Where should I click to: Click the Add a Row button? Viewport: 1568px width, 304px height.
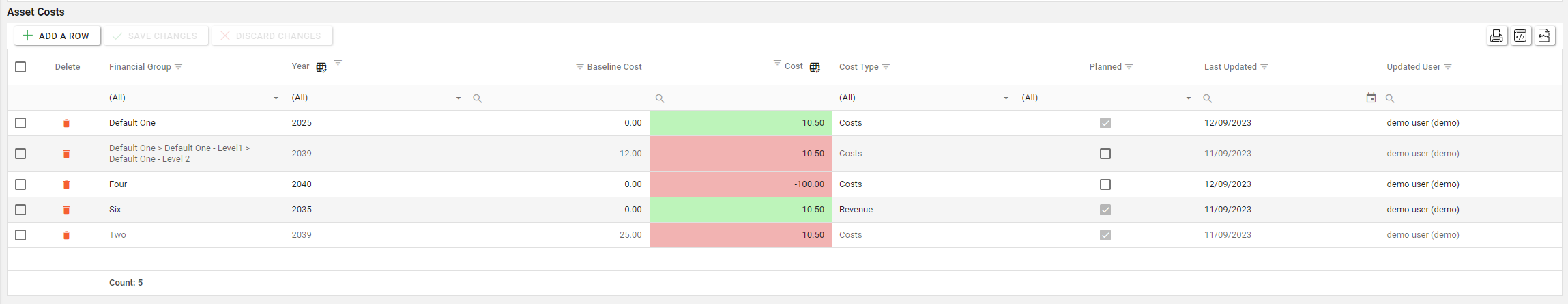tap(57, 36)
